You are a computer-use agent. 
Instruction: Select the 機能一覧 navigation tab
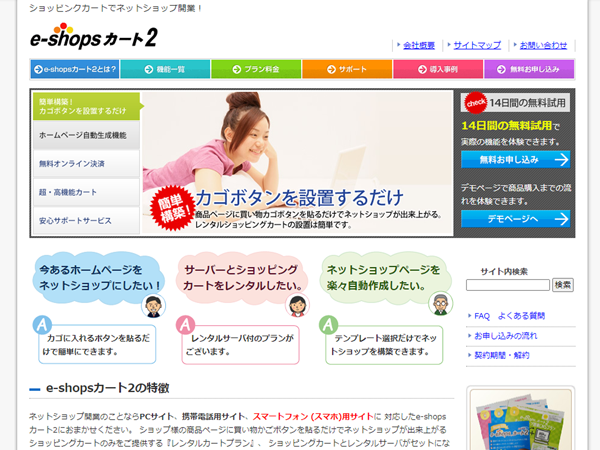[165, 69]
